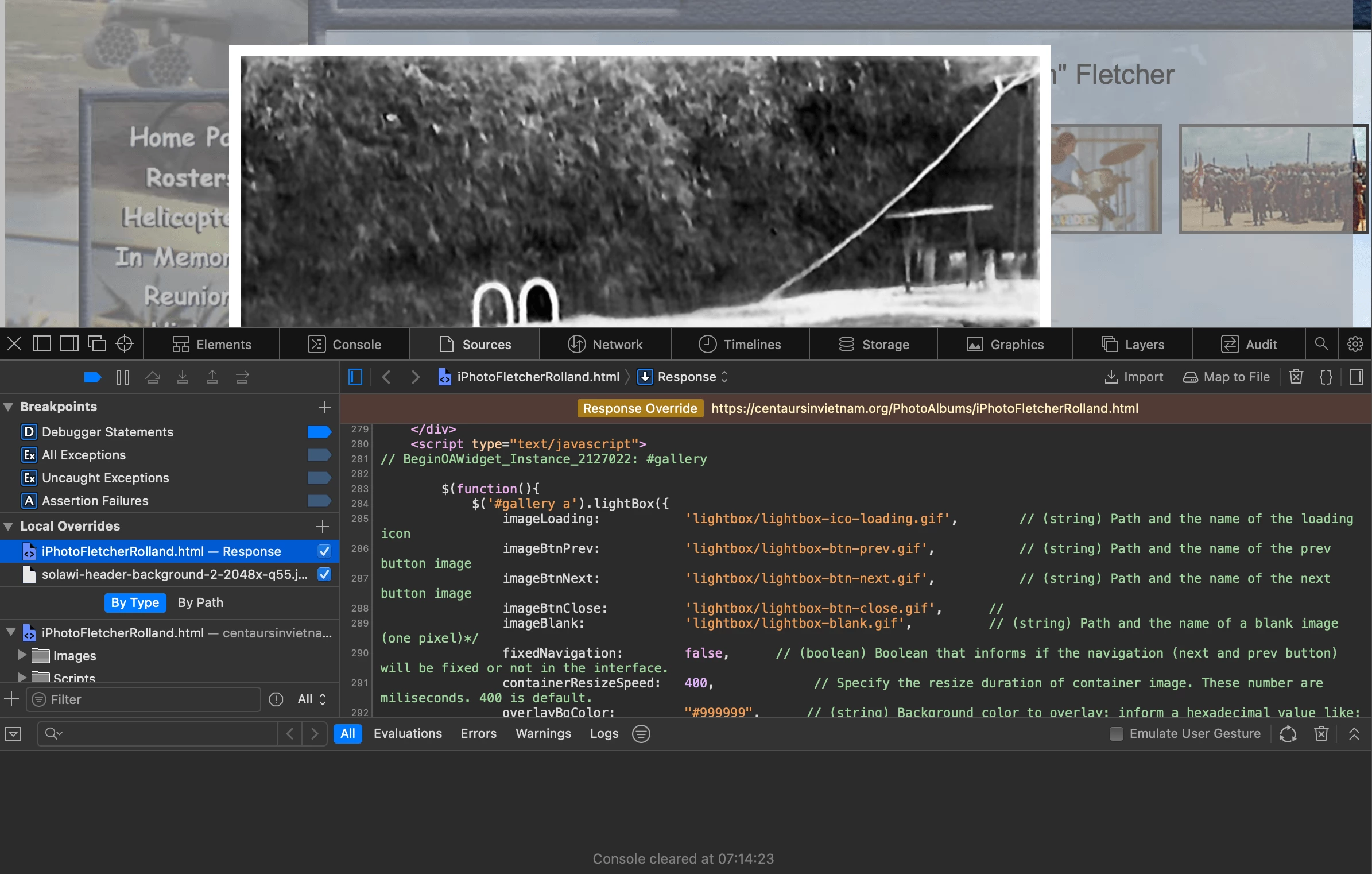1372x874 pixels.
Task: Expand the Images folder
Action: 22,655
